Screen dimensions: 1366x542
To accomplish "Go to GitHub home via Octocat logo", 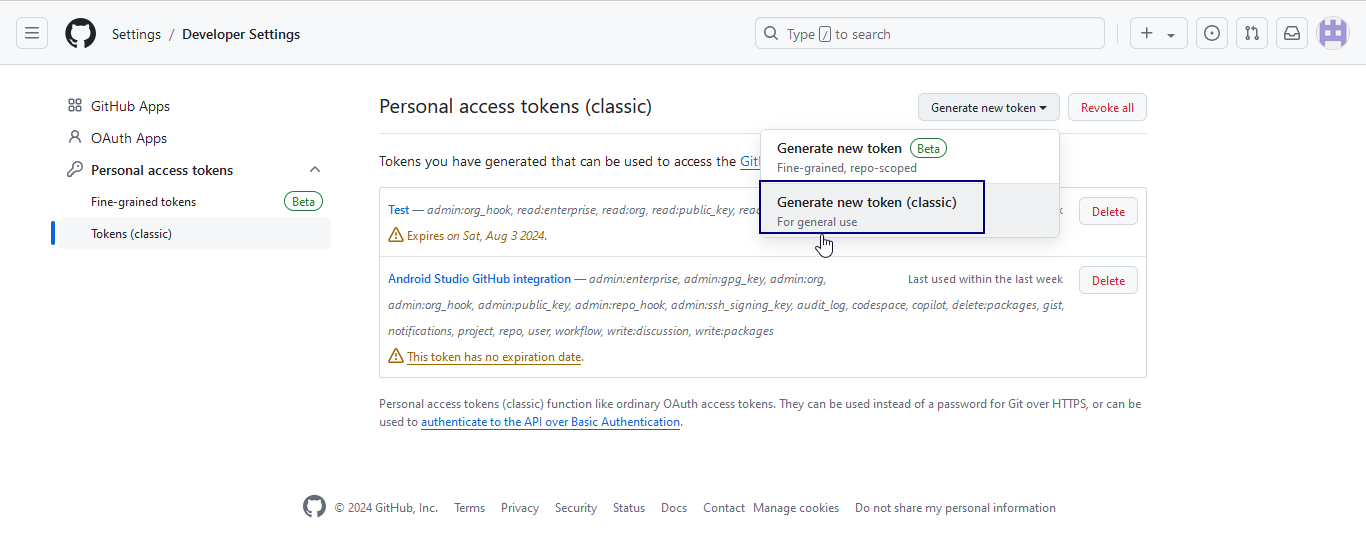I will pyautogui.click(x=80, y=33).
